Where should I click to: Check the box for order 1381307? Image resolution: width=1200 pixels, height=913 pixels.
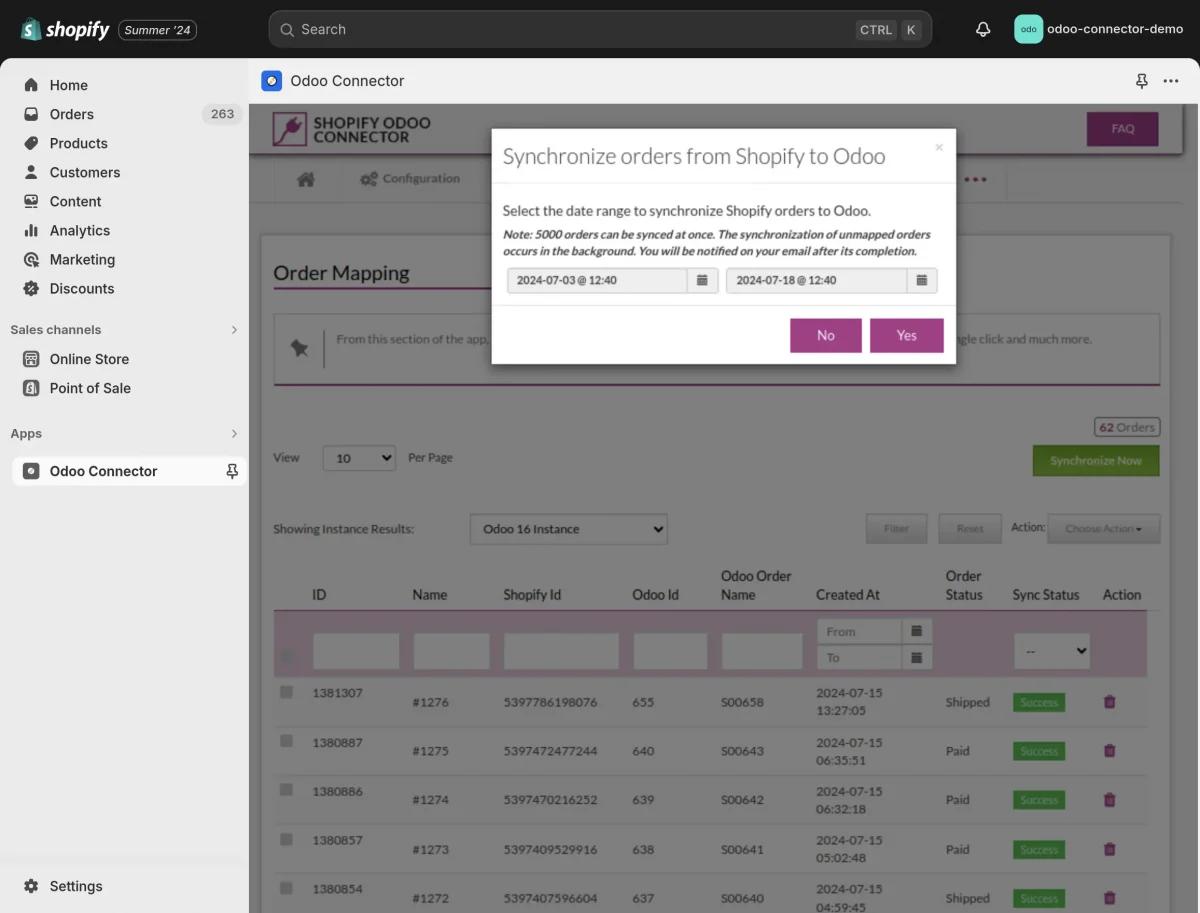287,692
